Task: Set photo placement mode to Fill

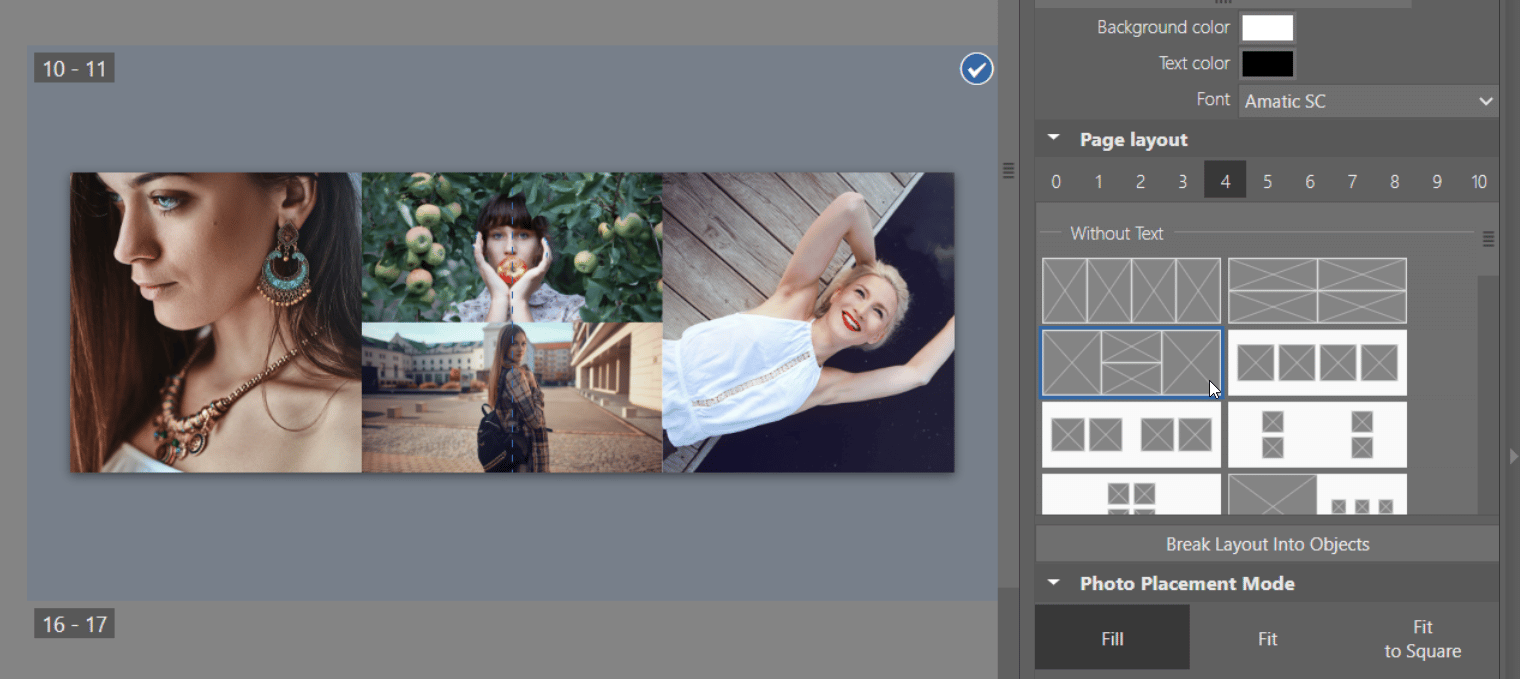Action: point(1112,638)
